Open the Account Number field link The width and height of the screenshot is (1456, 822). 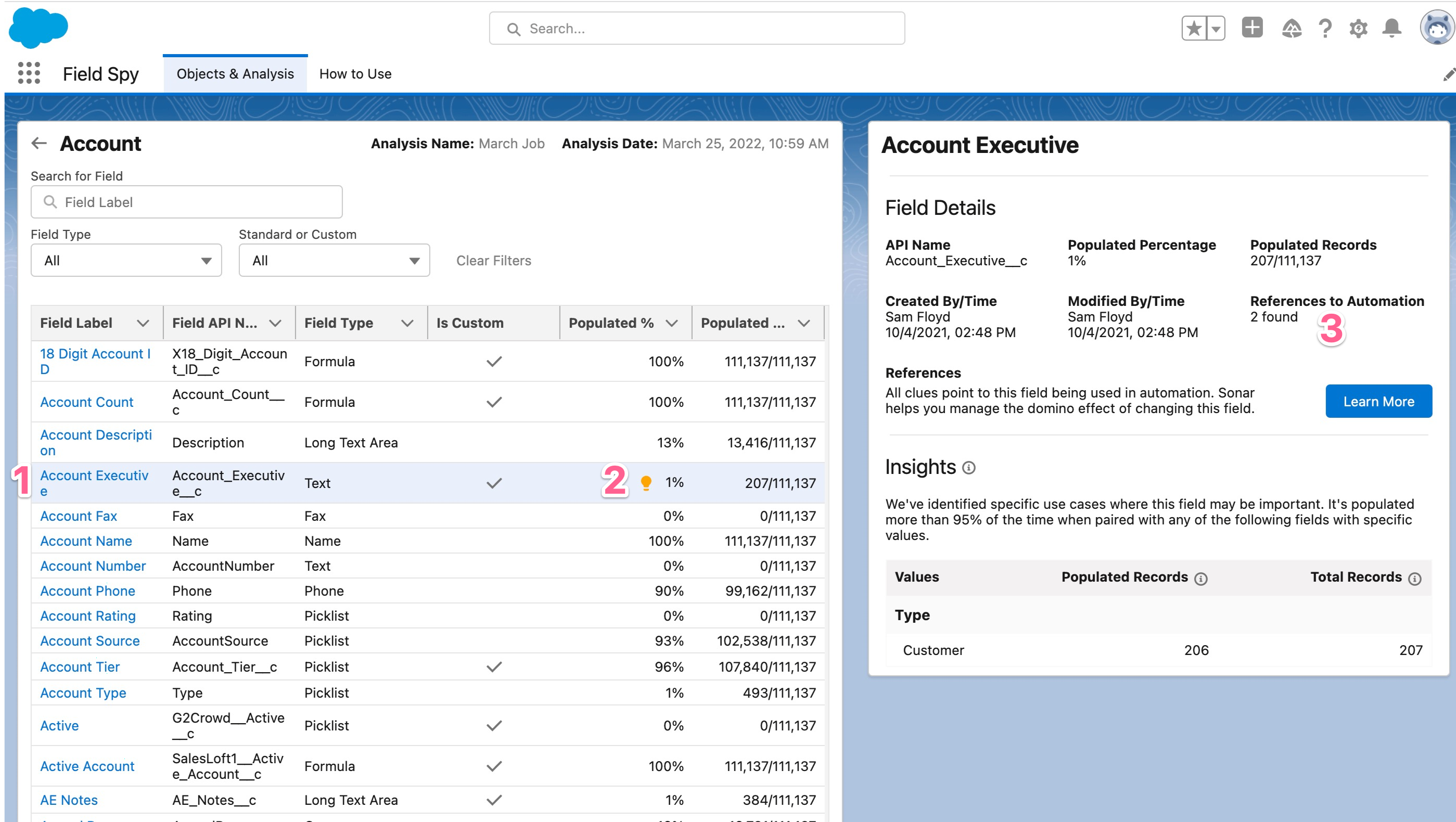tap(93, 566)
